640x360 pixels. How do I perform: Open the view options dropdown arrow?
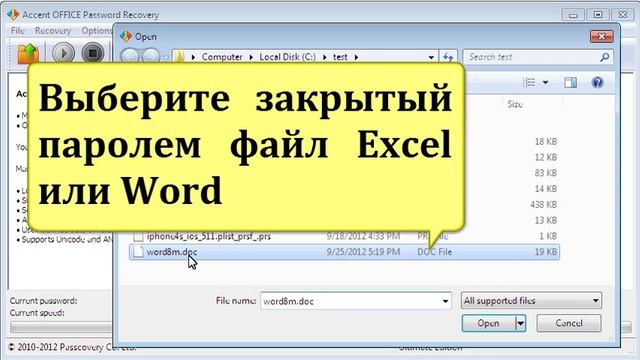545,83
